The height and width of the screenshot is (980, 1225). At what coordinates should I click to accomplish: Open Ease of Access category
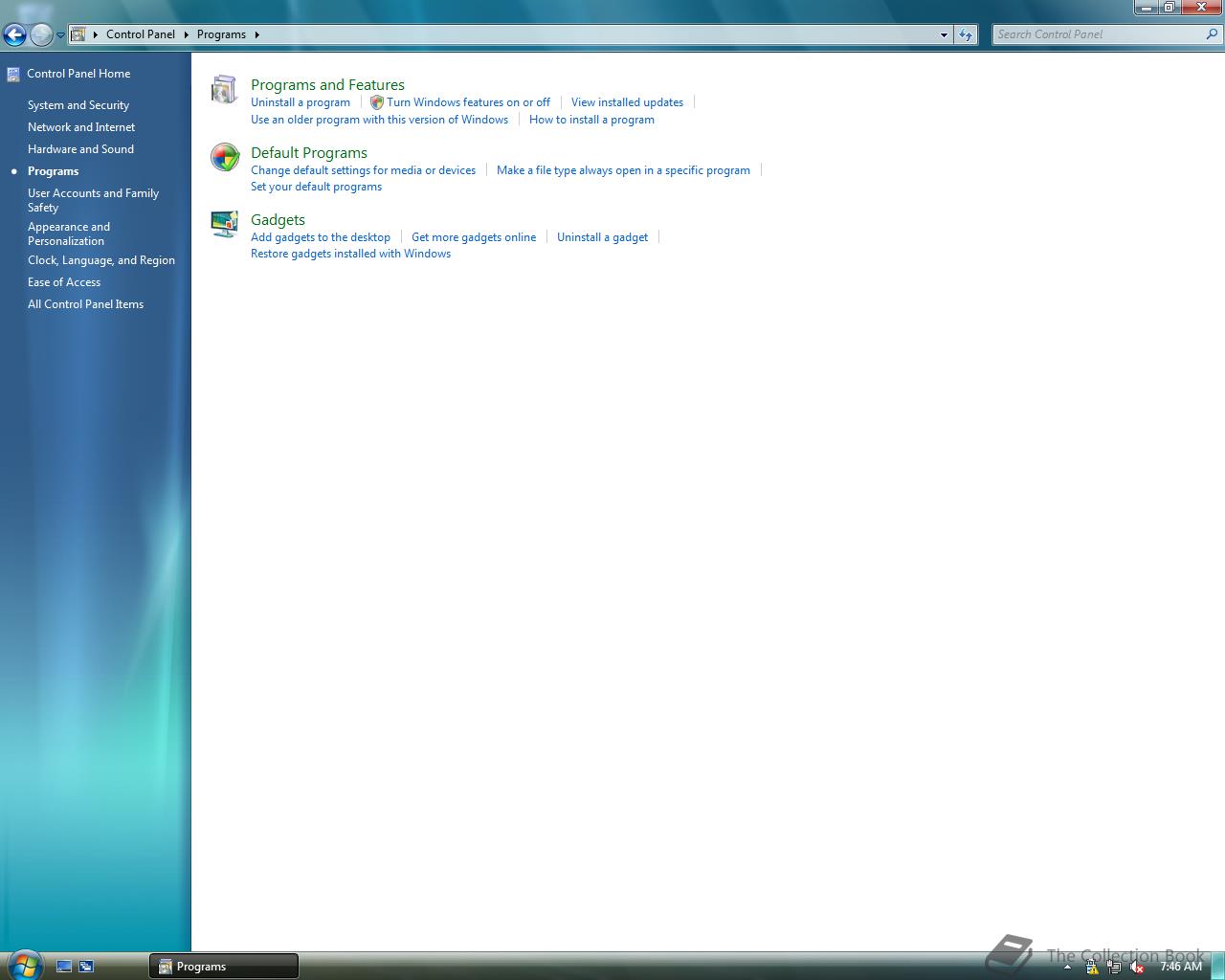pos(64,282)
